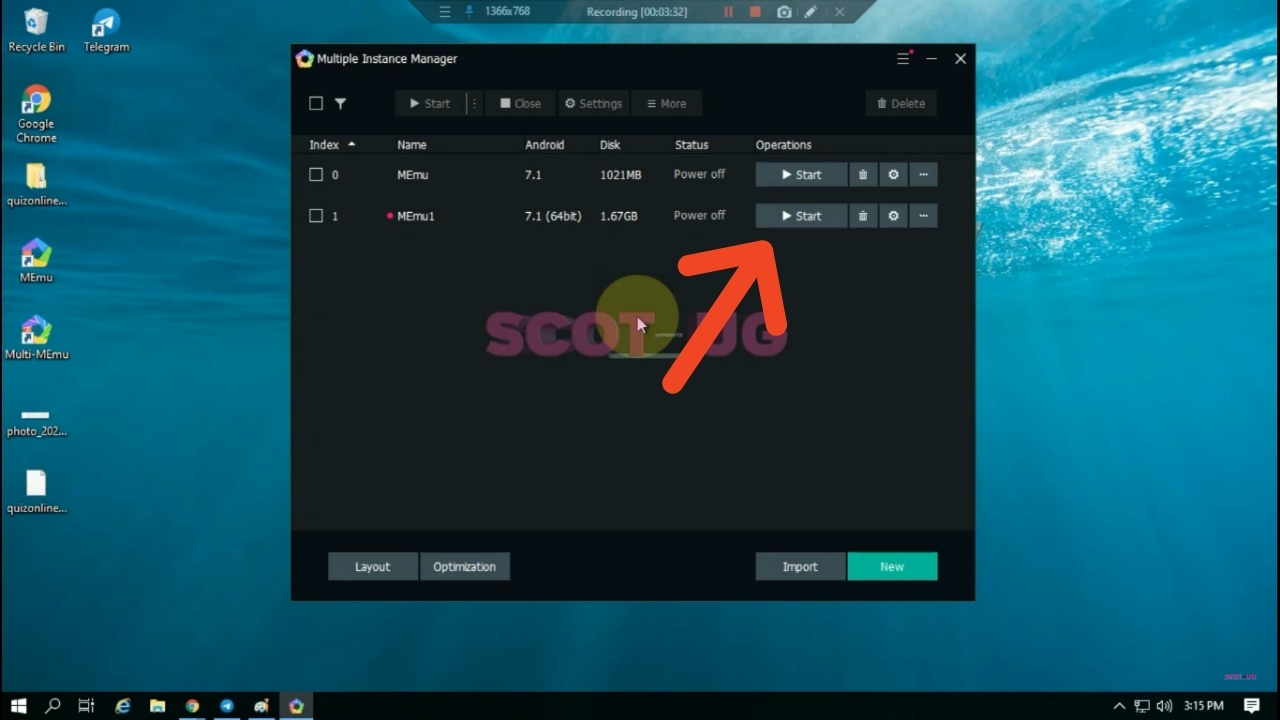Click the Name column header
1280x720 pixels.
click(x=412, y=145)
